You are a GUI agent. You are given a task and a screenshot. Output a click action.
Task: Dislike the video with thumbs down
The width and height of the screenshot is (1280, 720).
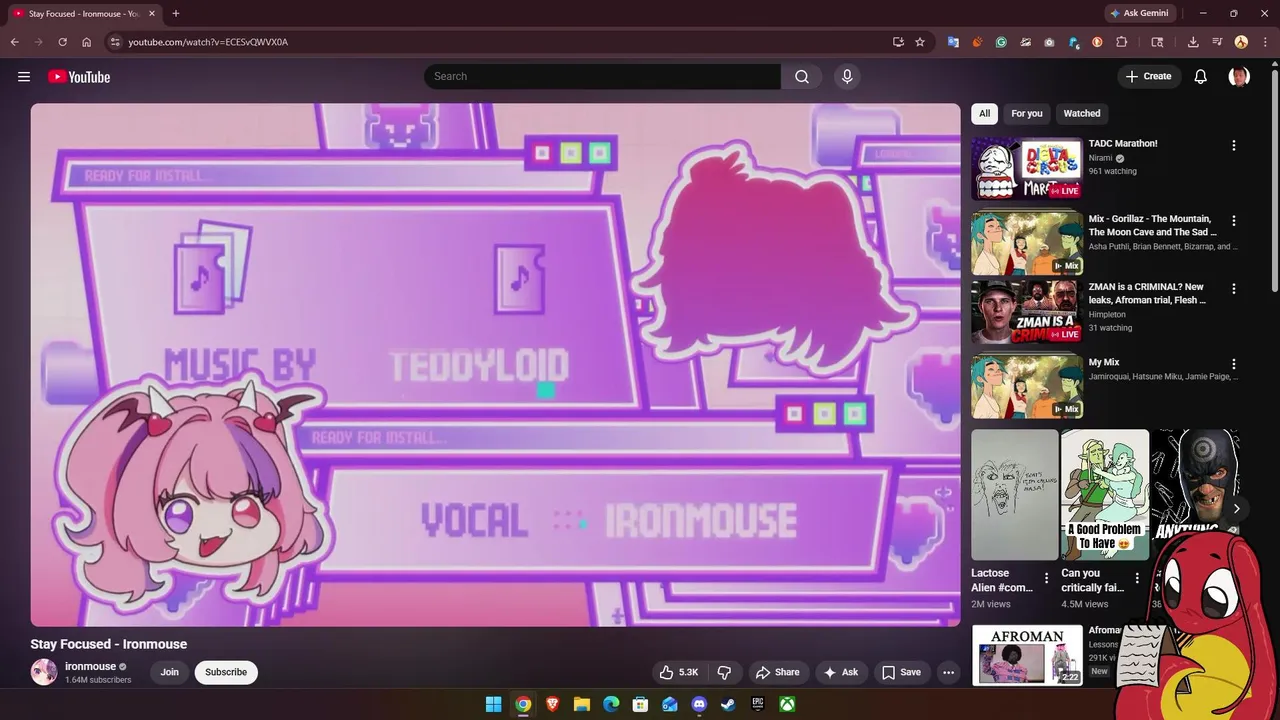coord(725,672)
